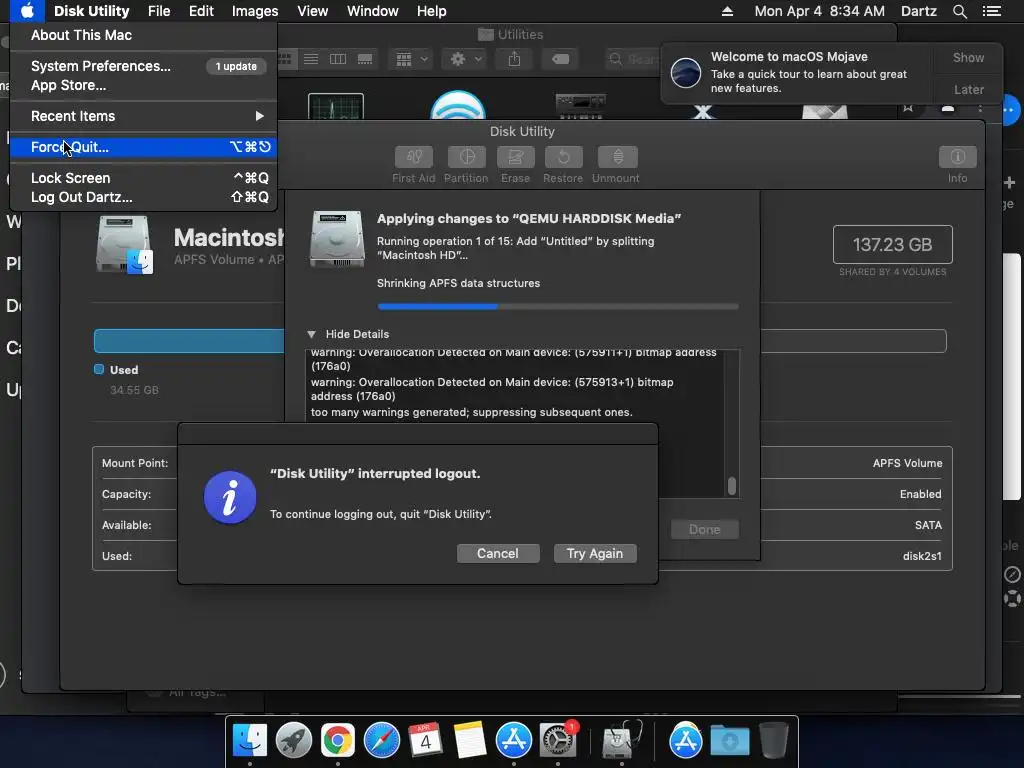Open Trash in the Dock
Screen dimensions: 1024x768
[x=774, y=741]
